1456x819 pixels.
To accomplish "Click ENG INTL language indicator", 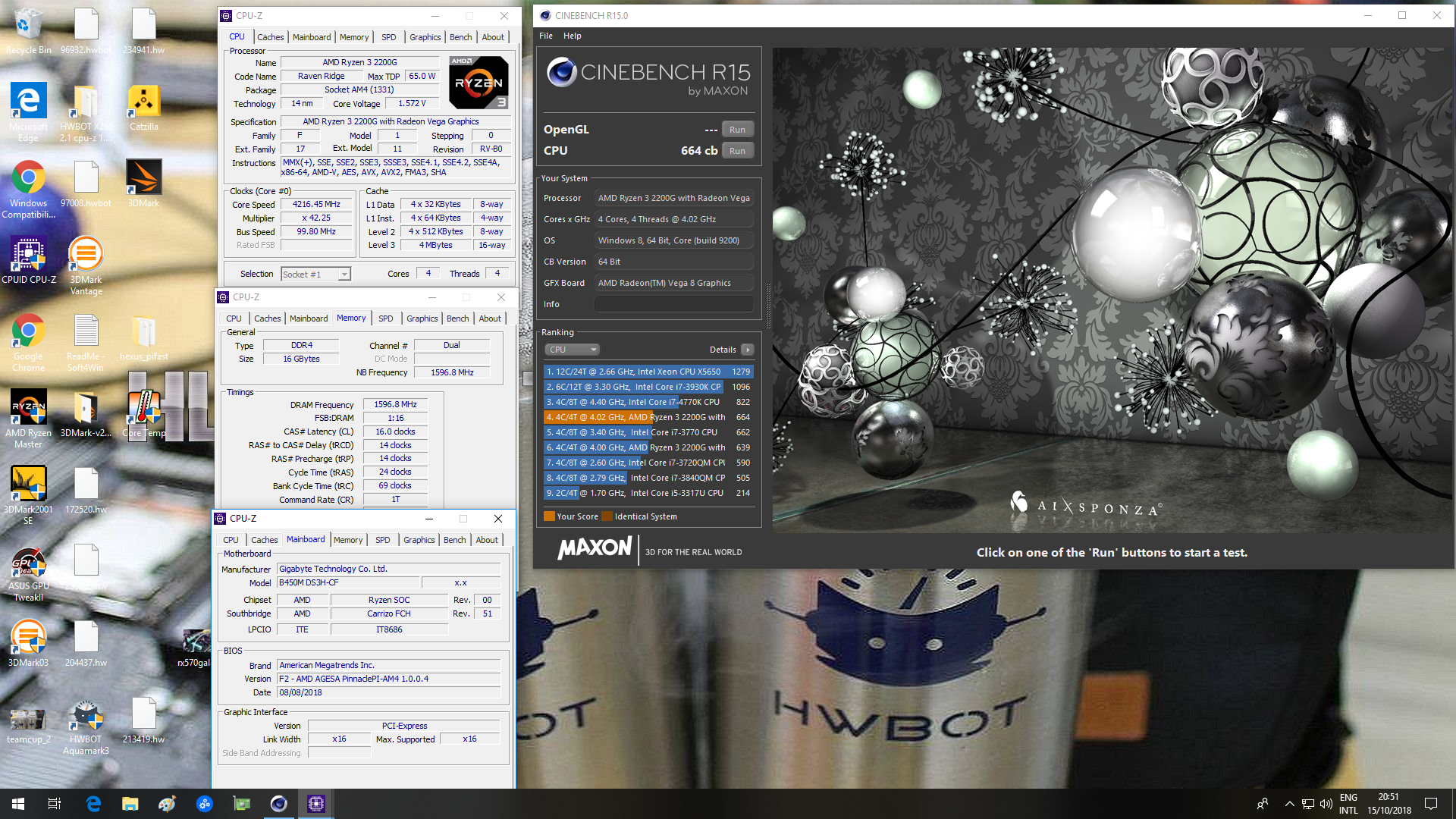I will (x=1348, y=804).
